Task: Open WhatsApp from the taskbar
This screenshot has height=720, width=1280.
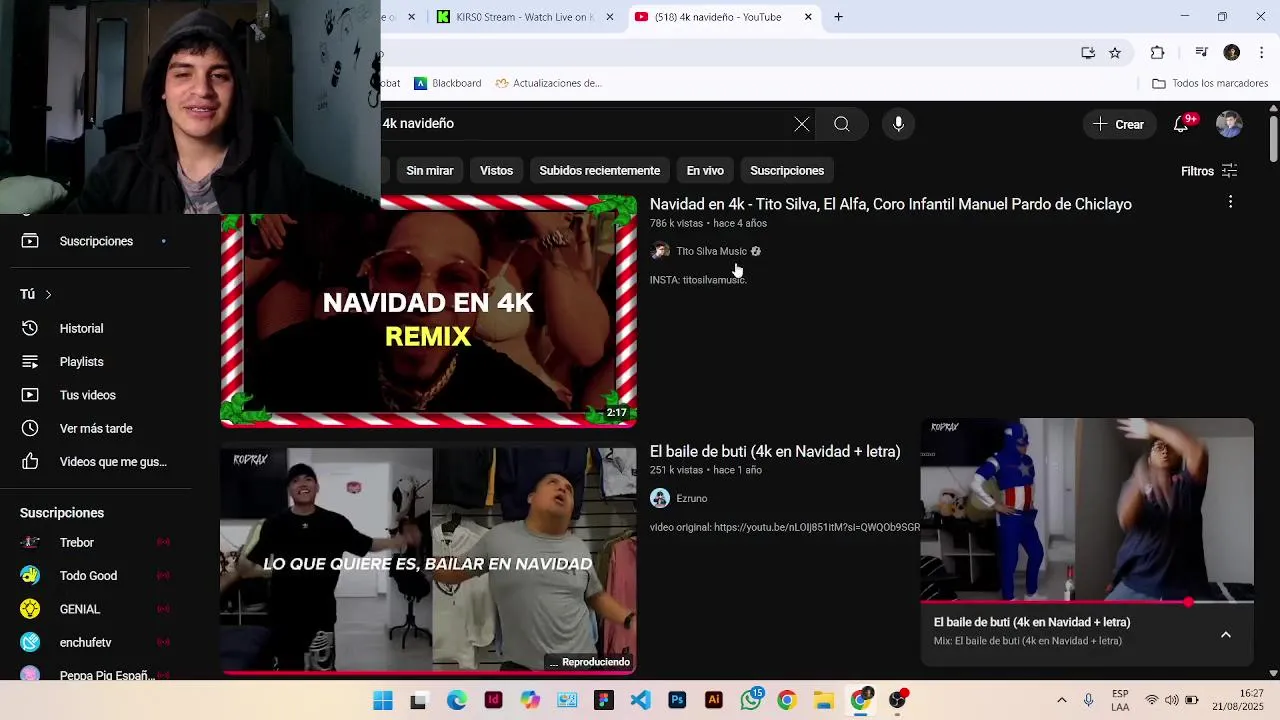Action: tap(751, 701)
